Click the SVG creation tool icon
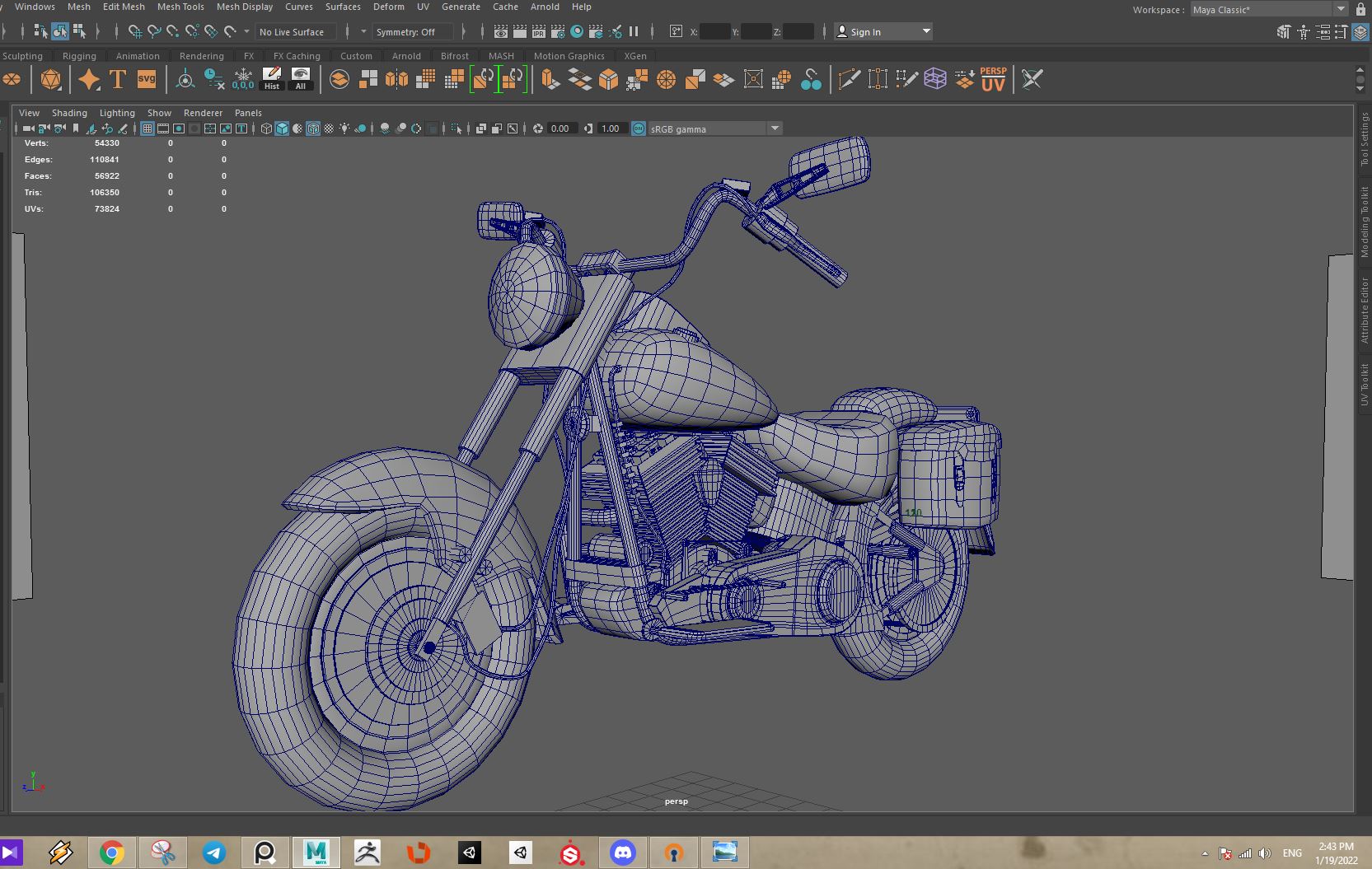 tap(147, 79)
